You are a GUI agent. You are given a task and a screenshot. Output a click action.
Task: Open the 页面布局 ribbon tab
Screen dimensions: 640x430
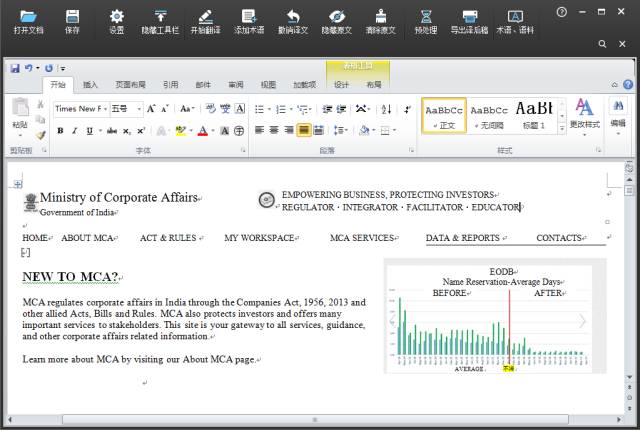[131, 85]
